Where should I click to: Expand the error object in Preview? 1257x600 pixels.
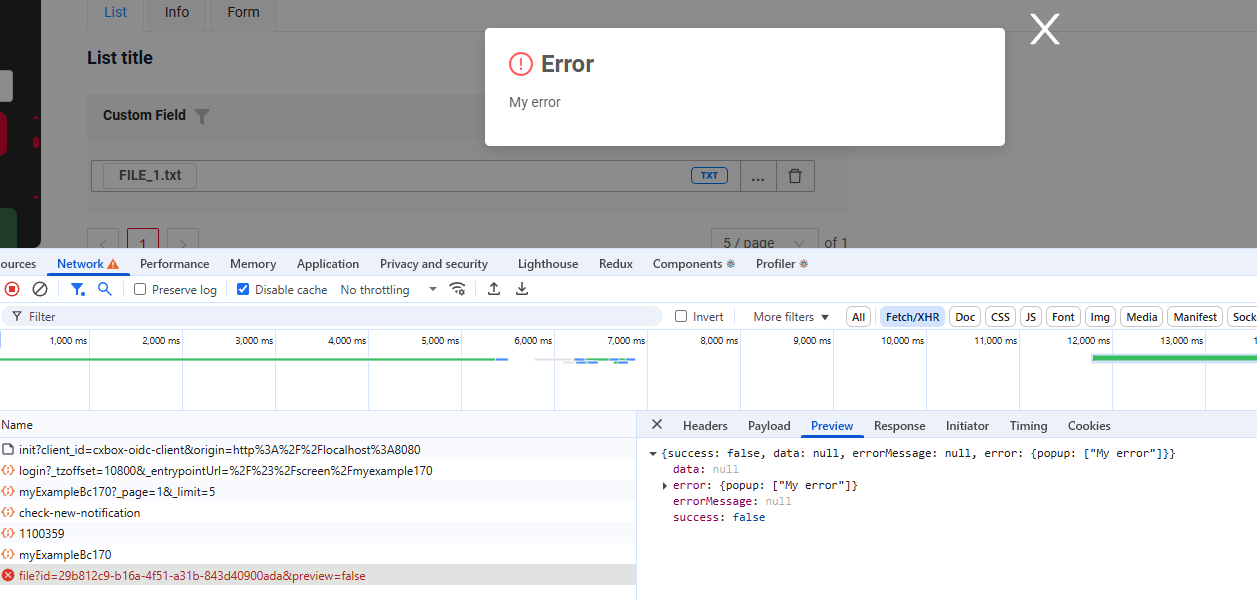coord(666,486)
